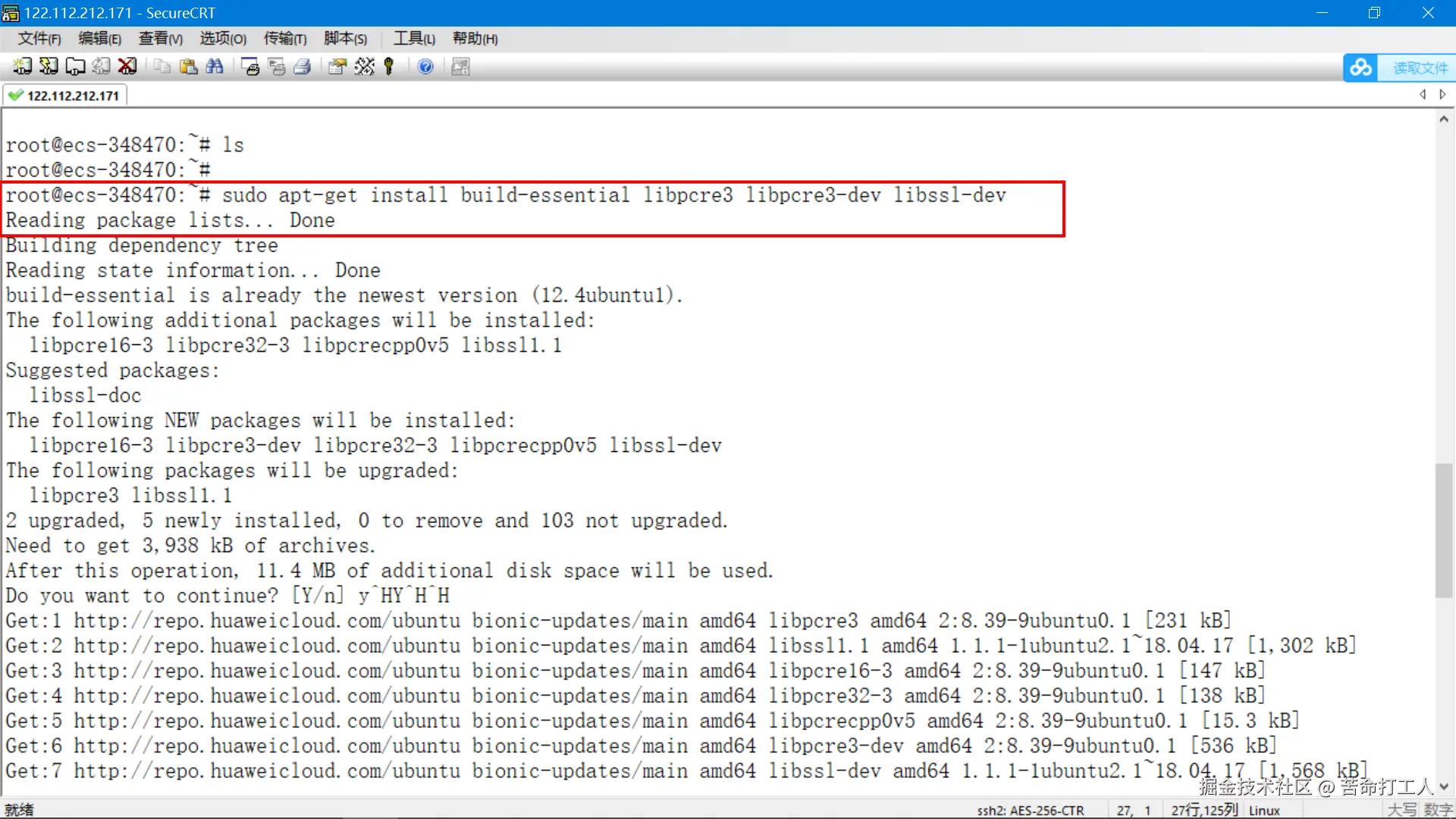
Task: Click the blue help question mark icon
Action: click(x=425, y=67)
